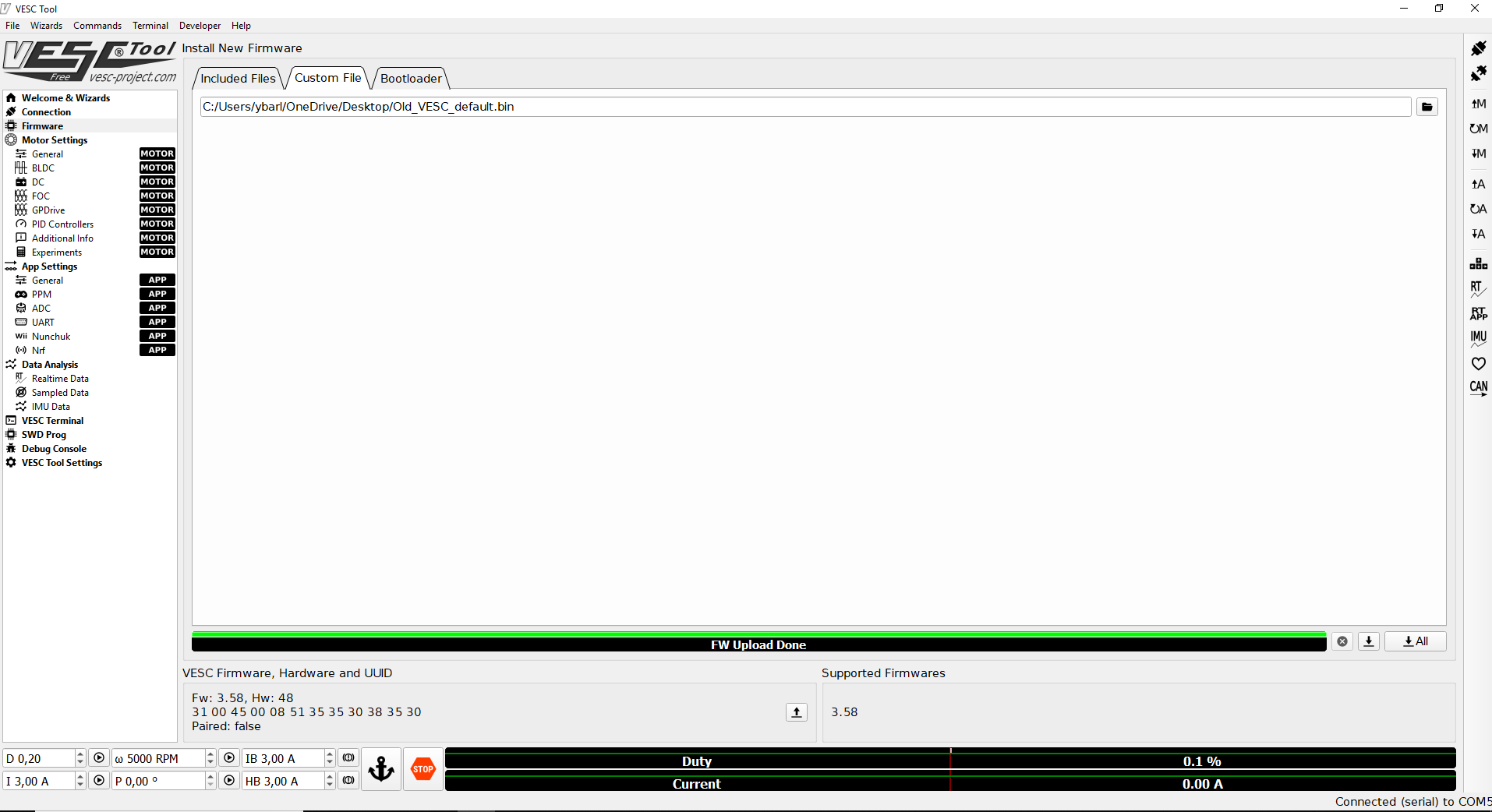
Task: Write motor configuration with the down-arrow M icon
Action: click(1478, 154)
